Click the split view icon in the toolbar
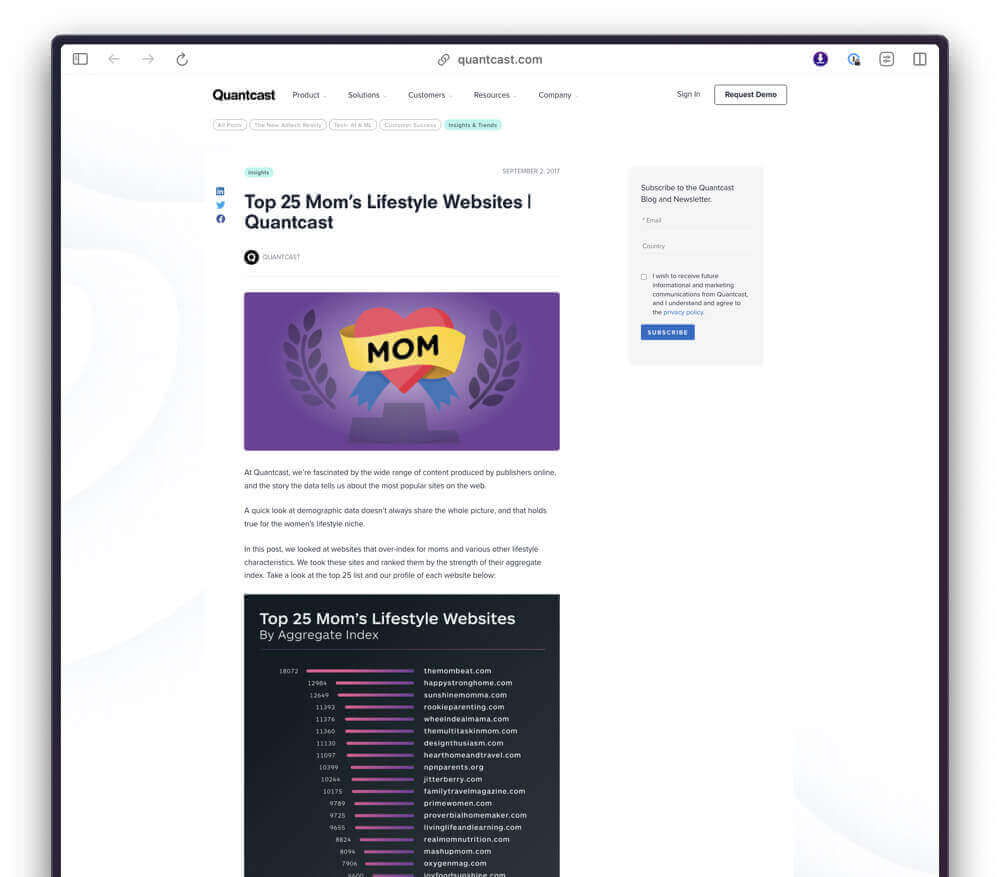This screenshot has width=1000, height=877. (920, 59)
